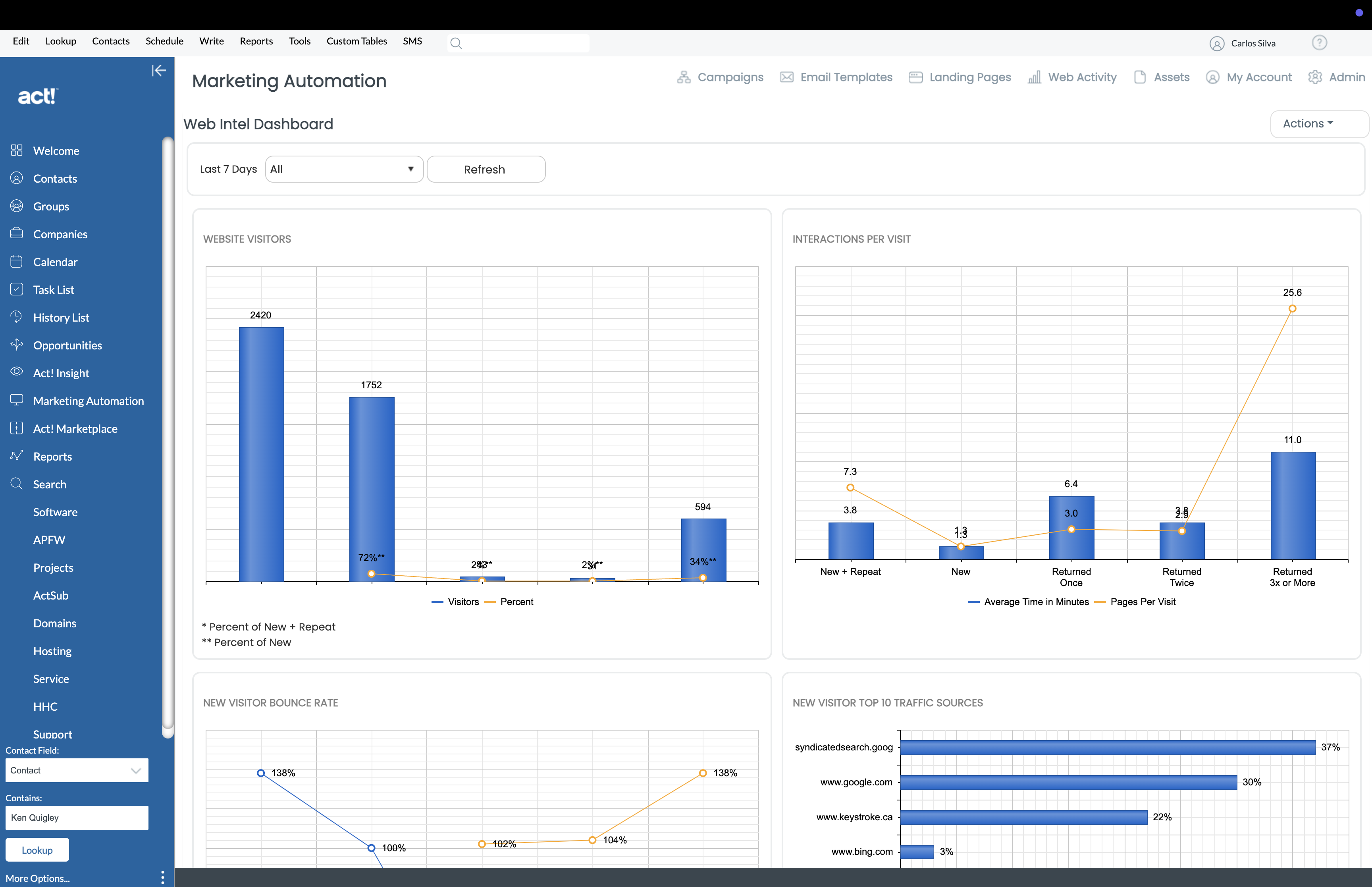The image size is (1372, 887).
Task: Click the Carlos Silva user avatar icon
Action: pos(1216,43)
